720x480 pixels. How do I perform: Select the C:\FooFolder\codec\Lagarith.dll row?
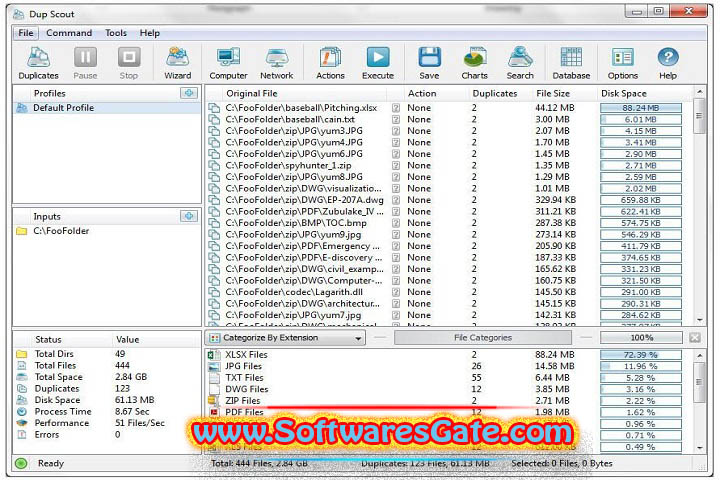click(445, 292)
